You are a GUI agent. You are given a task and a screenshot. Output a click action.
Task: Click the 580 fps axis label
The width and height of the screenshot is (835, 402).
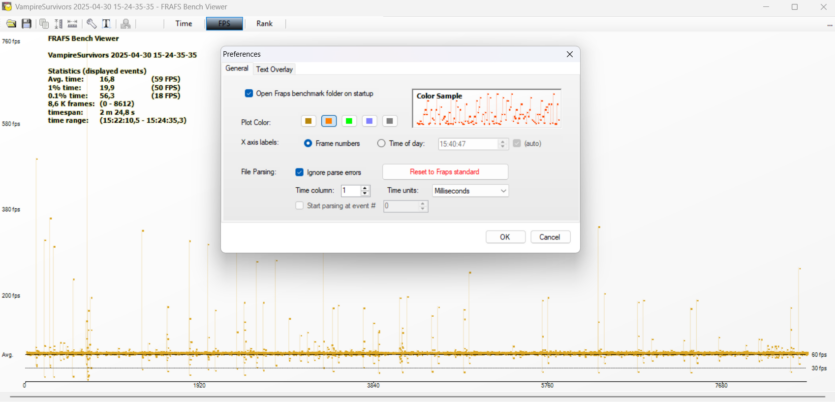coord(11,124)
